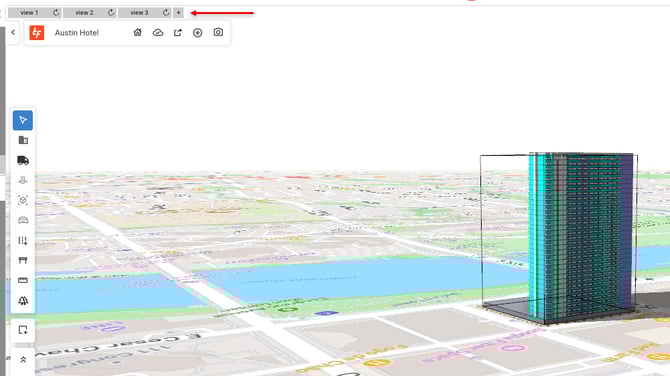Pick the down-arrow placement tool
Screen dimensions: 670x376
[23, 180]
